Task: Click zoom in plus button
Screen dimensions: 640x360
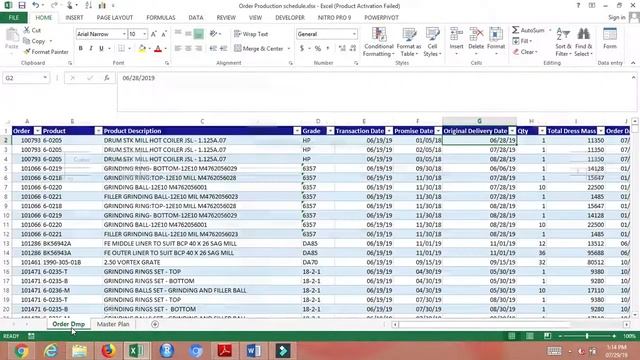Action: click(x=614, y=336)
